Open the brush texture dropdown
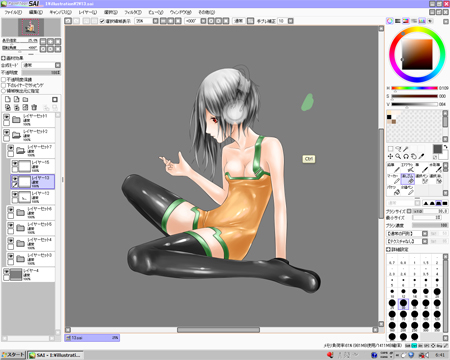450x360 pixels. 425,241
